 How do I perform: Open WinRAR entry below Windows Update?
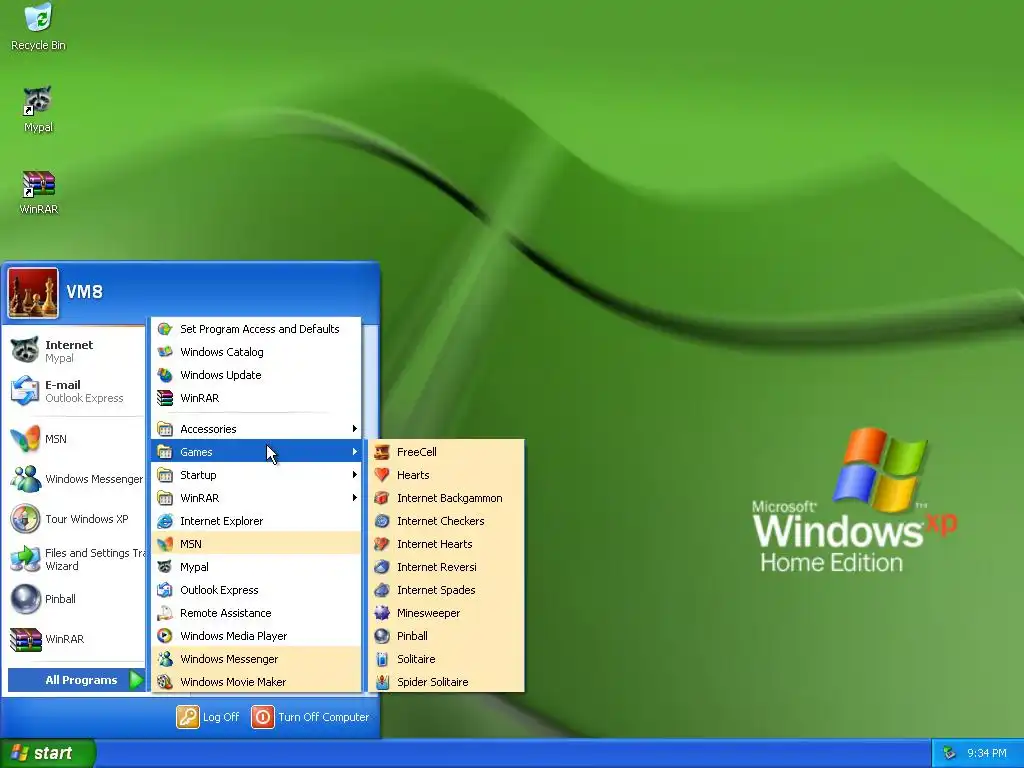(x=256, y=398)
